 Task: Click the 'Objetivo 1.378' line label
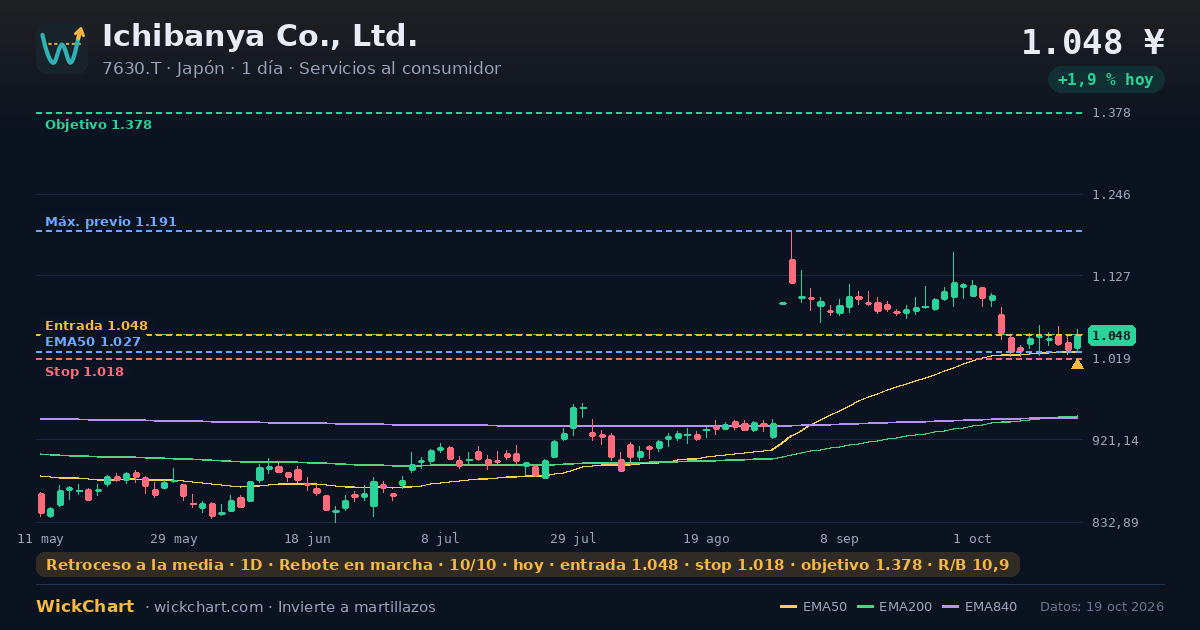coord(98,125)
